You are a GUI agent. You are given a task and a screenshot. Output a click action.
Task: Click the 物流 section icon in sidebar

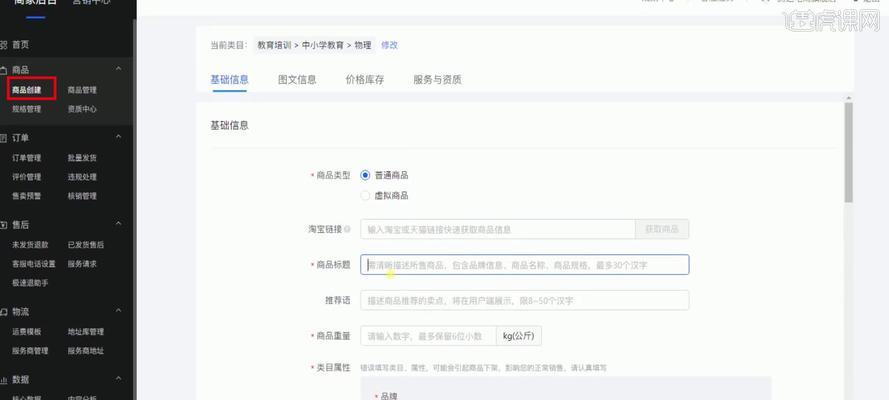tap(4, 313)
